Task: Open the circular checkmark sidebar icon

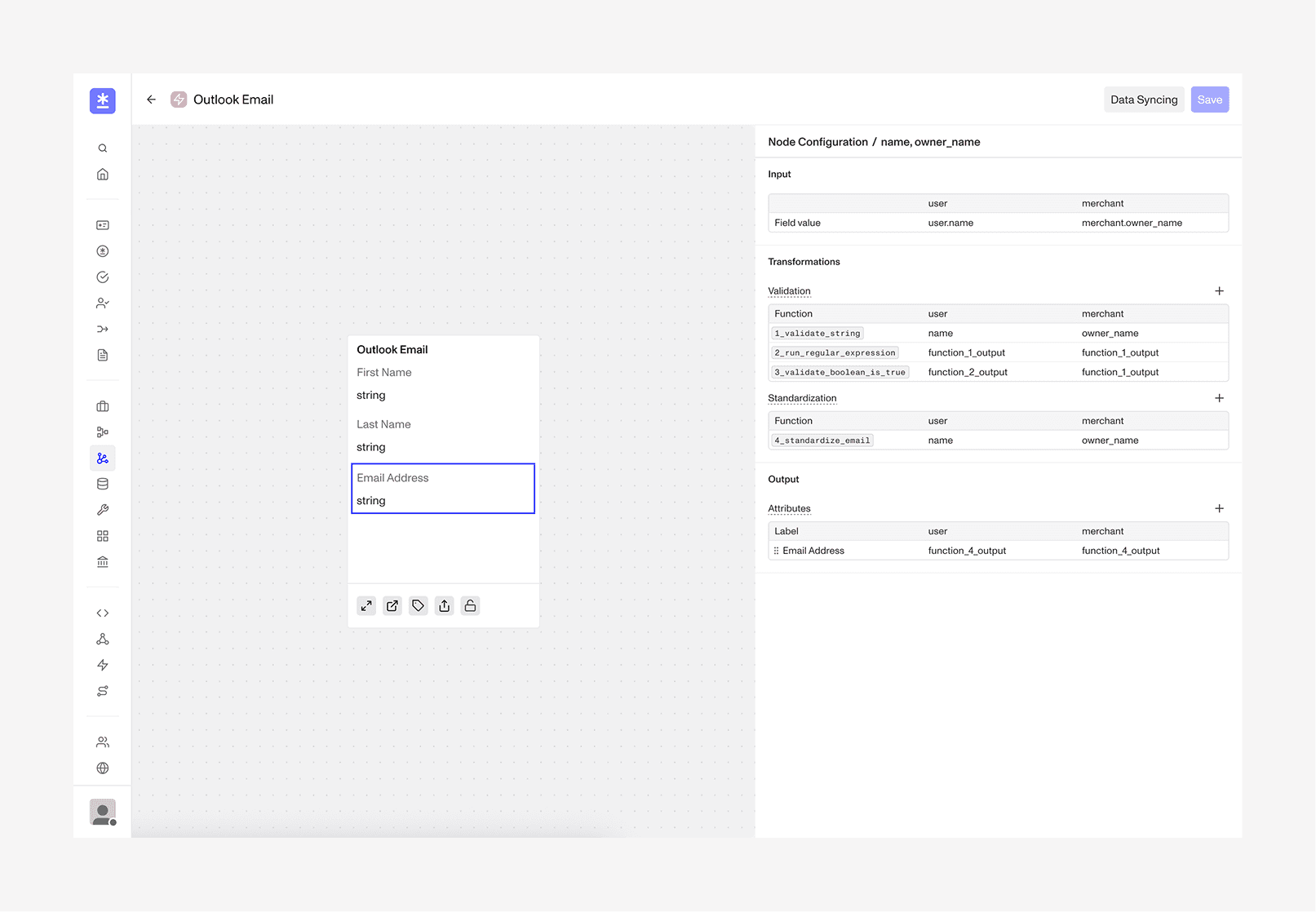Action: coord(103,277)
